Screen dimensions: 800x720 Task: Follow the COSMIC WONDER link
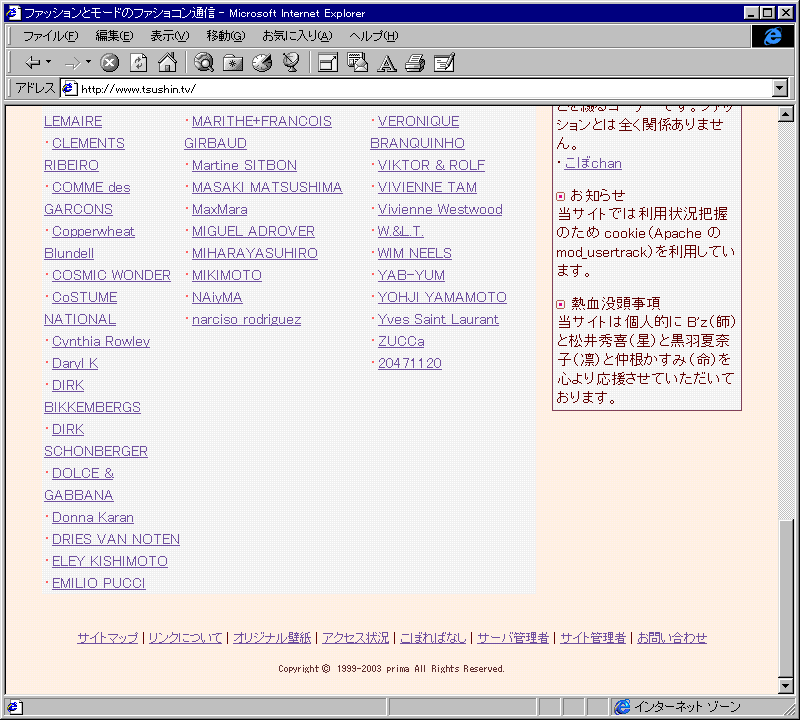tap(111, 276)
